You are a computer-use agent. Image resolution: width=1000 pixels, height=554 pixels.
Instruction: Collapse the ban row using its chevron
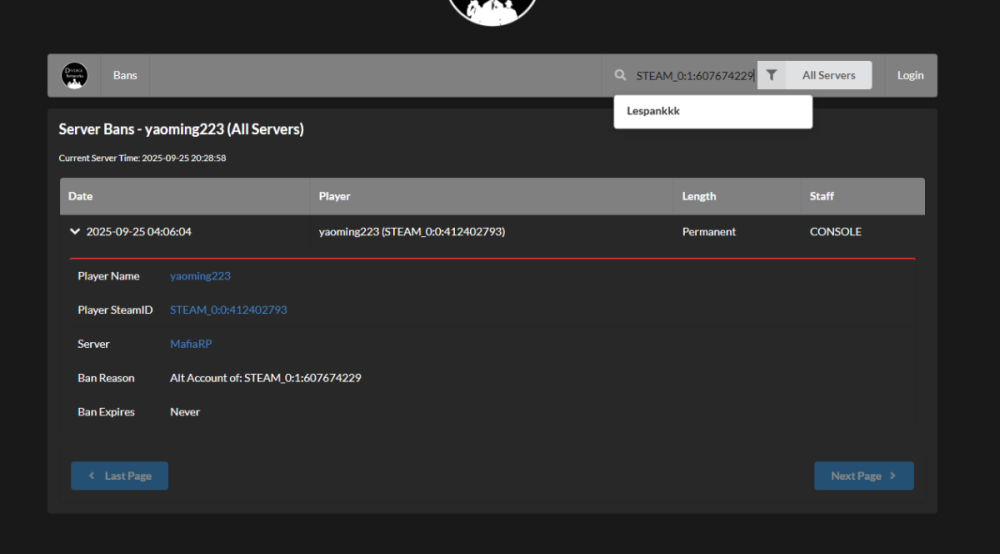click(75, 232)
